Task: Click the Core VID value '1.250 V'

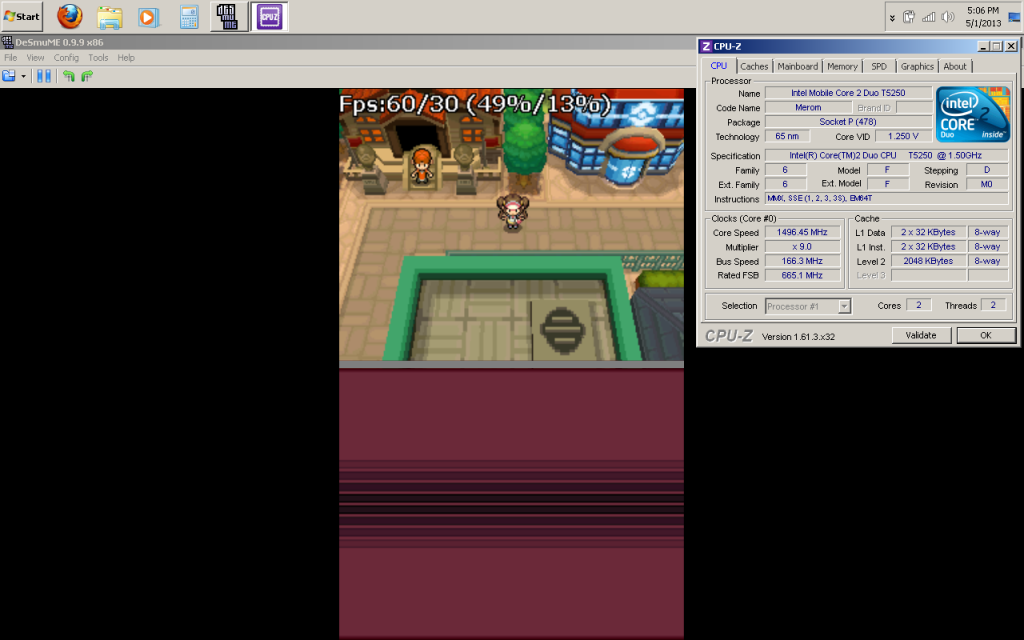Action: [903, 136]
